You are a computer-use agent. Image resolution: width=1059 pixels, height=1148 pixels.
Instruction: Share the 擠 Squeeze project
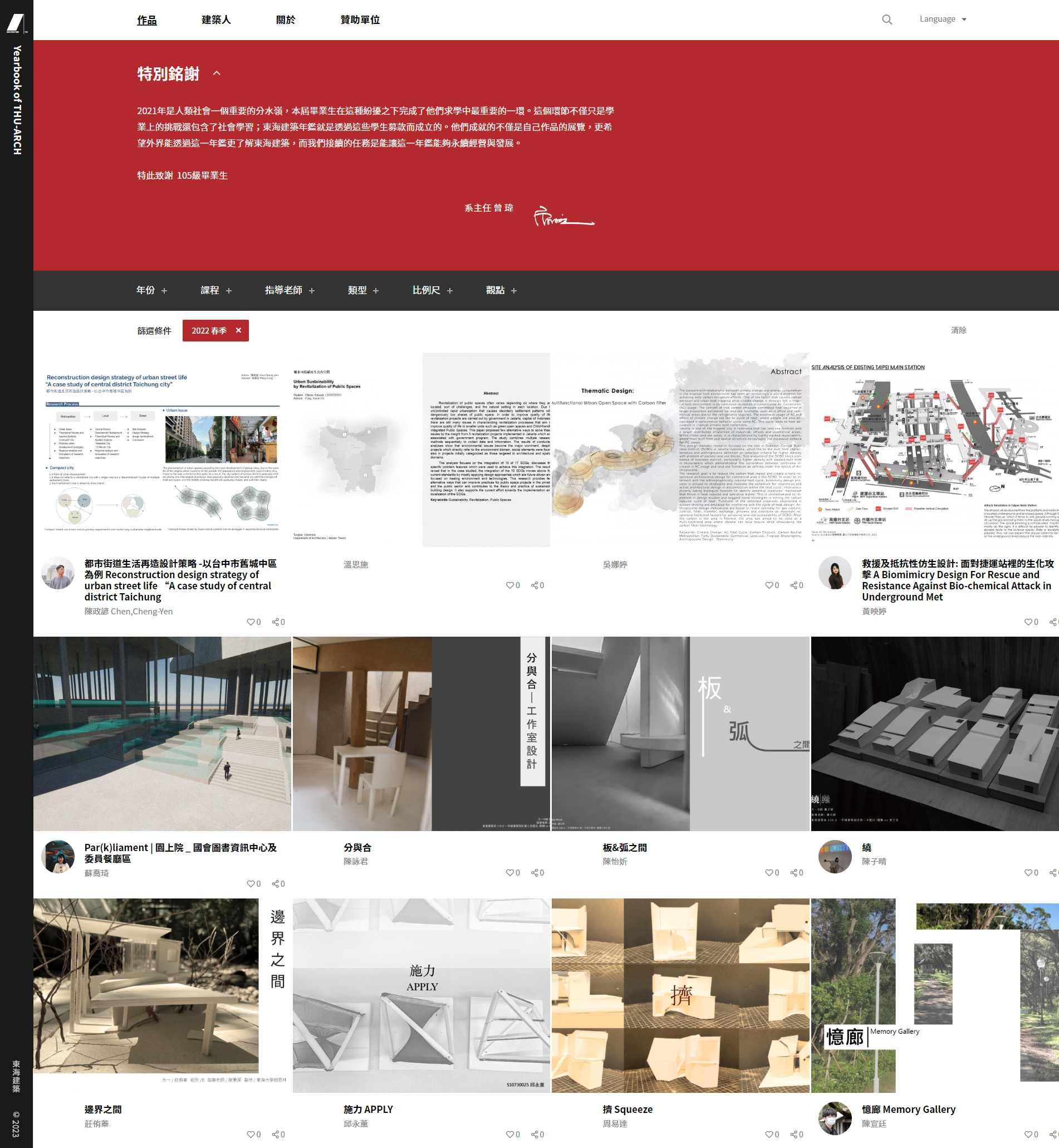click(793, 1134)
